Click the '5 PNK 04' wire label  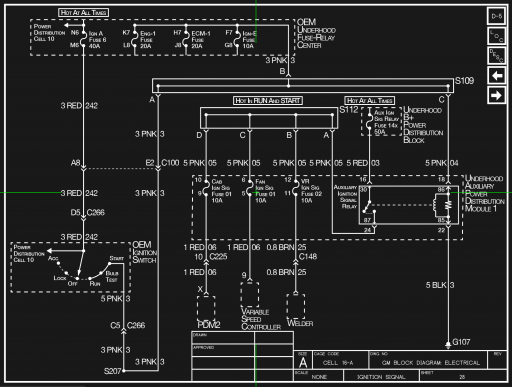pos(441,163)
